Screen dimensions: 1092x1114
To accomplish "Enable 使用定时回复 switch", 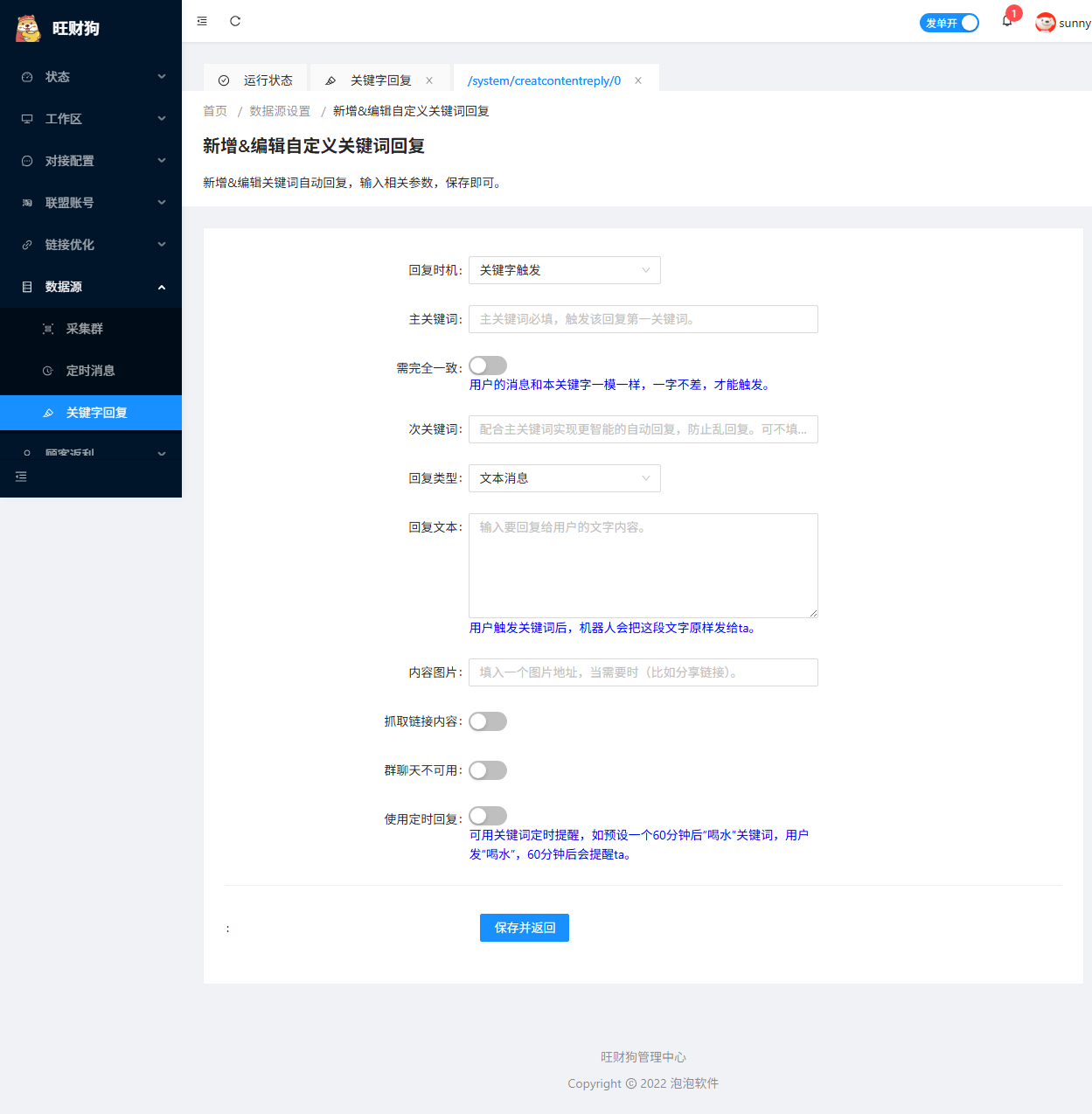I will point(488,816).
